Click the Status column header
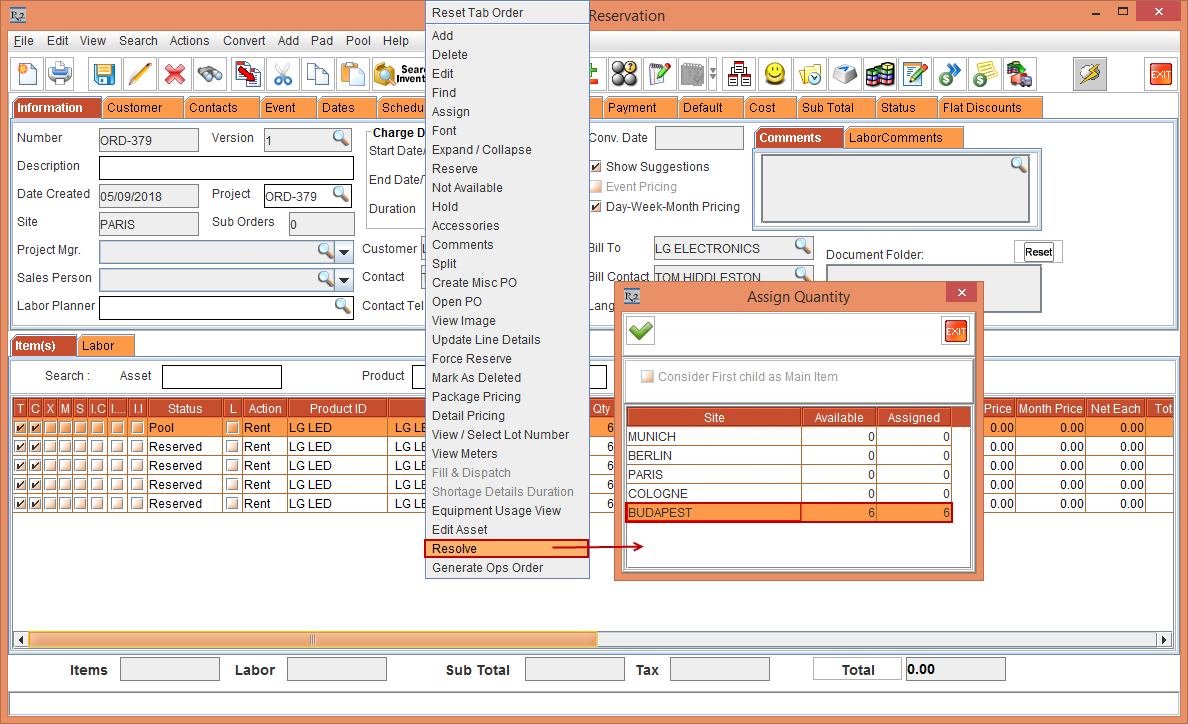 [x=185, y=408]
